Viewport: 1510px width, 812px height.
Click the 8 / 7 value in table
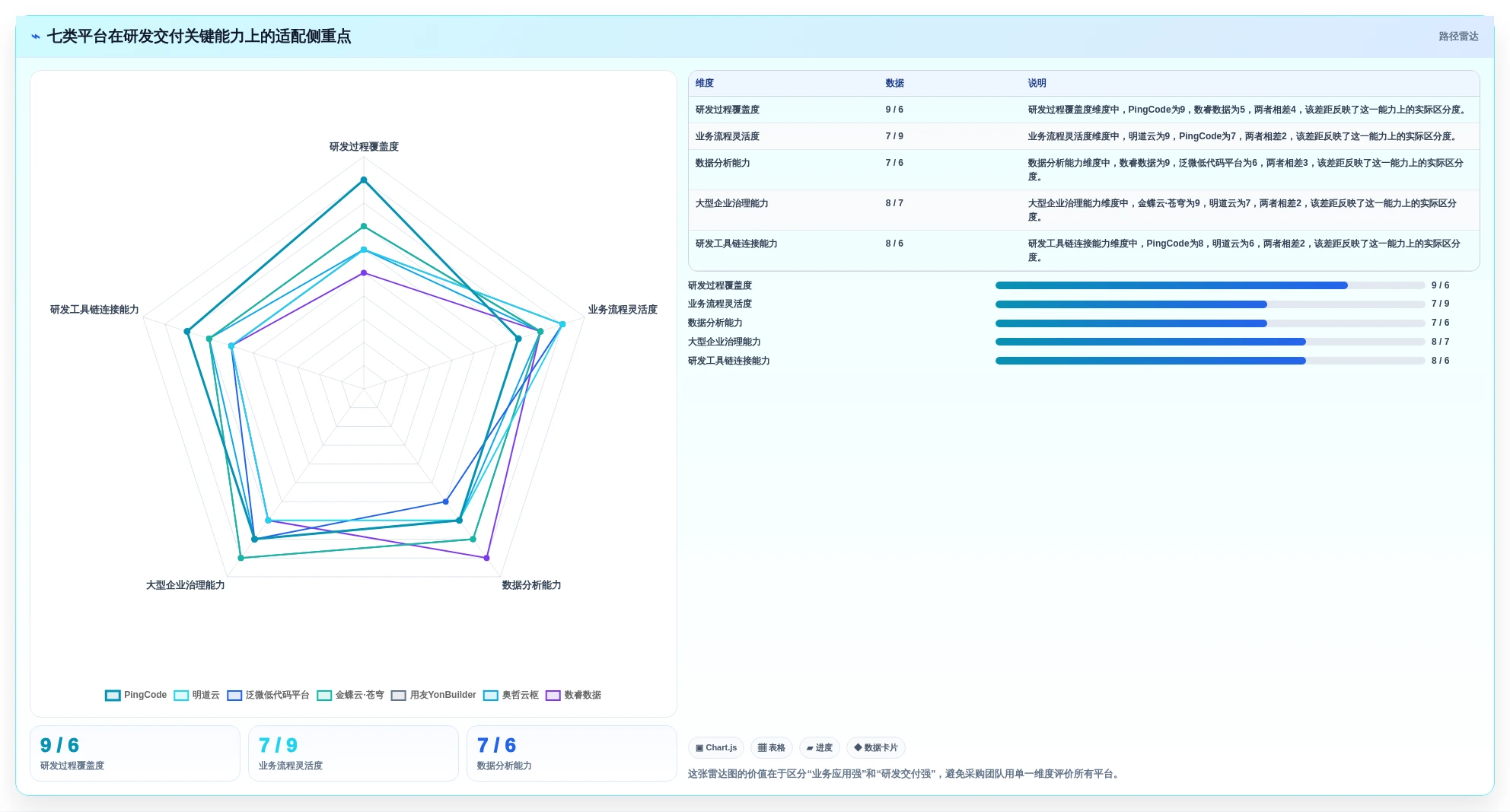coord(894,203)
